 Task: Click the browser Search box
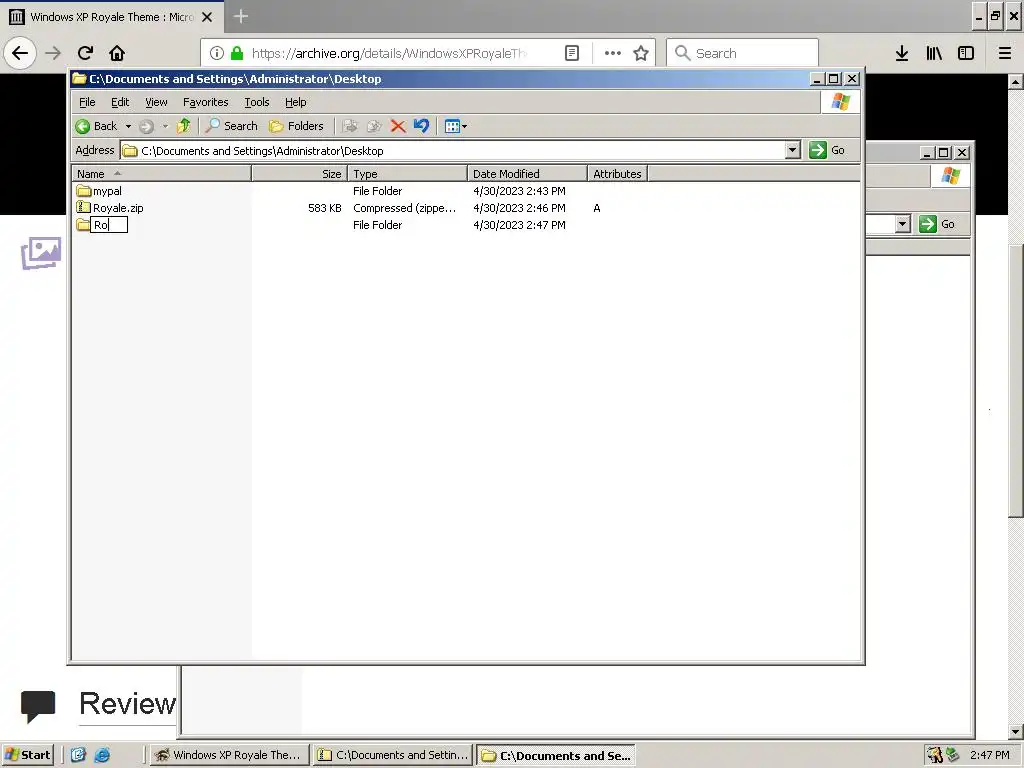point(742,53)
